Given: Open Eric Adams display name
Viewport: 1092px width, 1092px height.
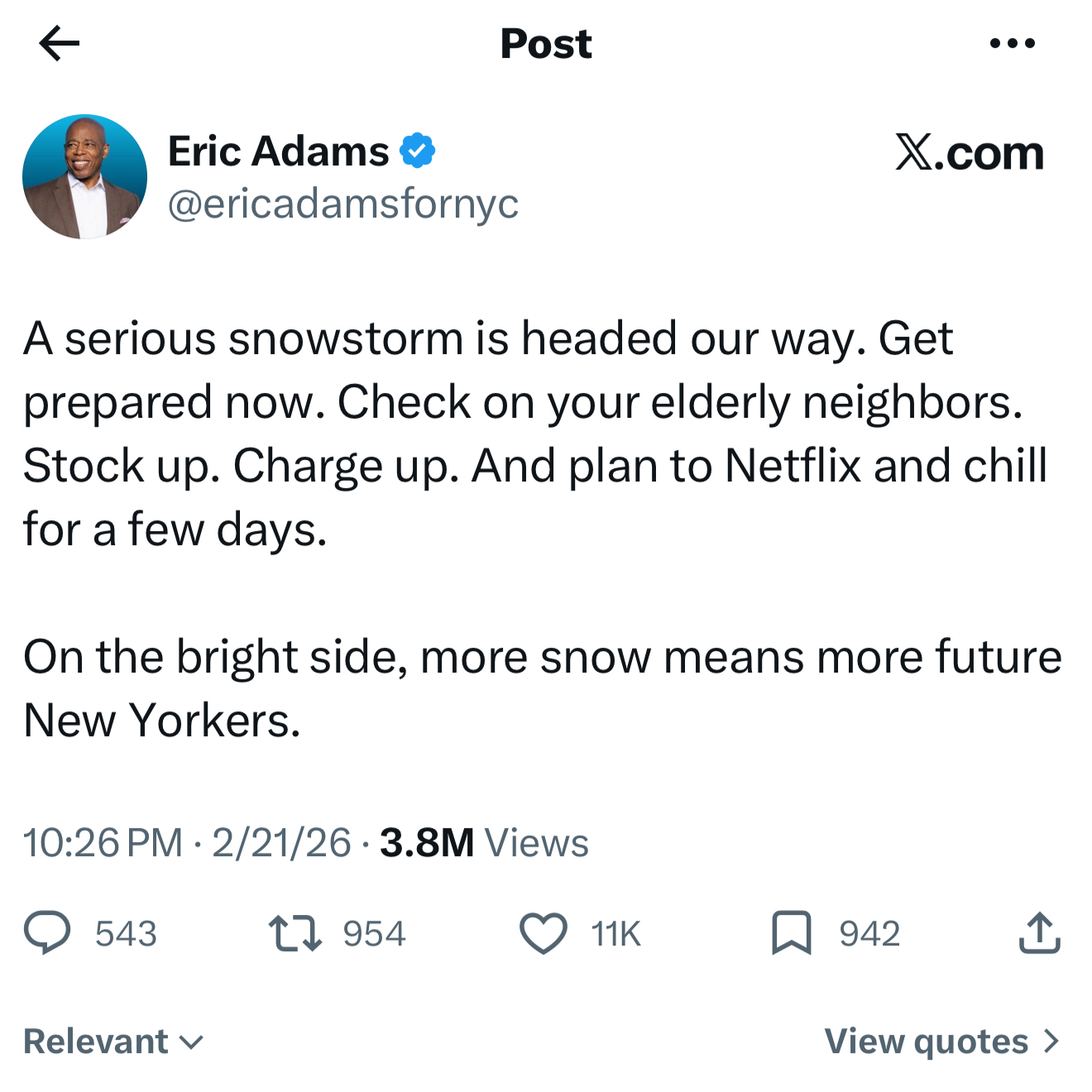Looking at the screenshot, I should click(x=279, y=151).
